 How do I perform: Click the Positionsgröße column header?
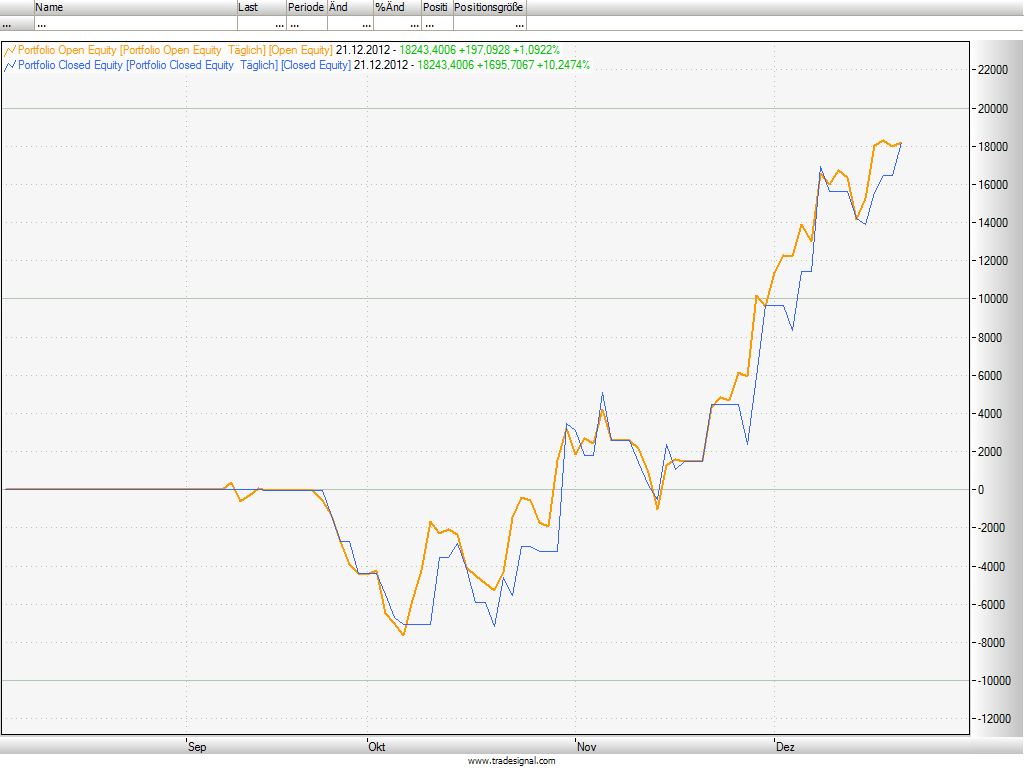pos(489,7)
